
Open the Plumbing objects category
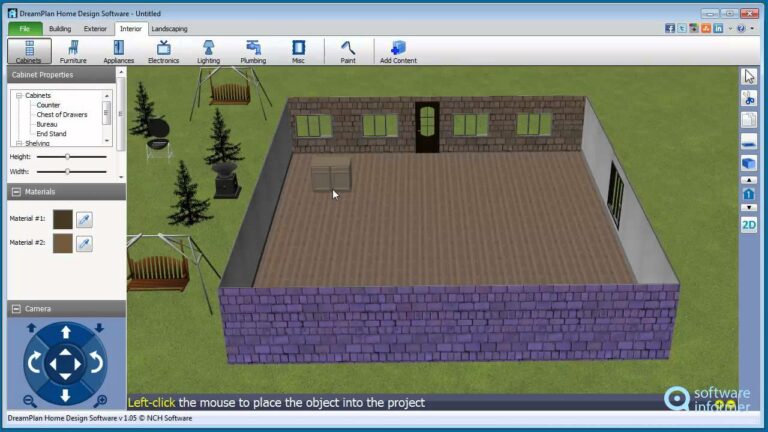coord(253,51)
